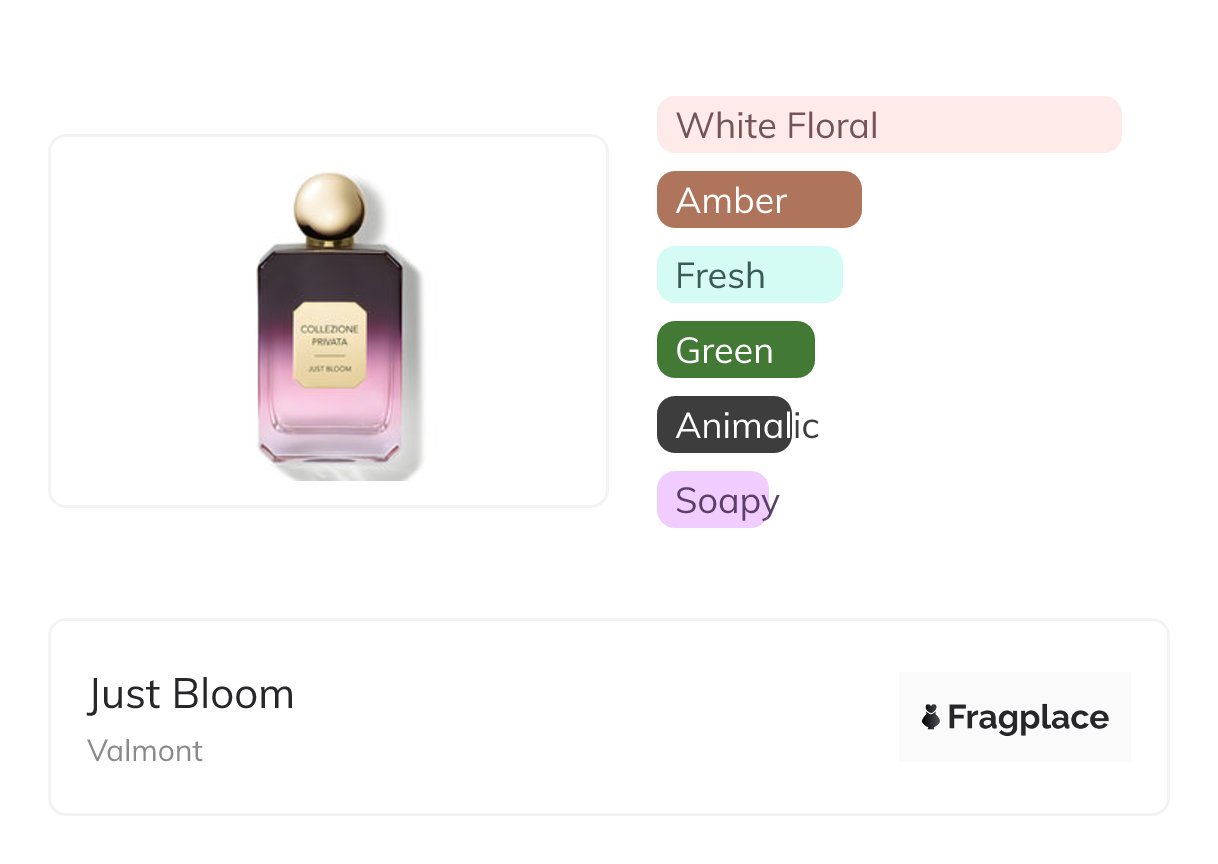
Task: Click the gold collar below the bottle cap
Action: 329,241
